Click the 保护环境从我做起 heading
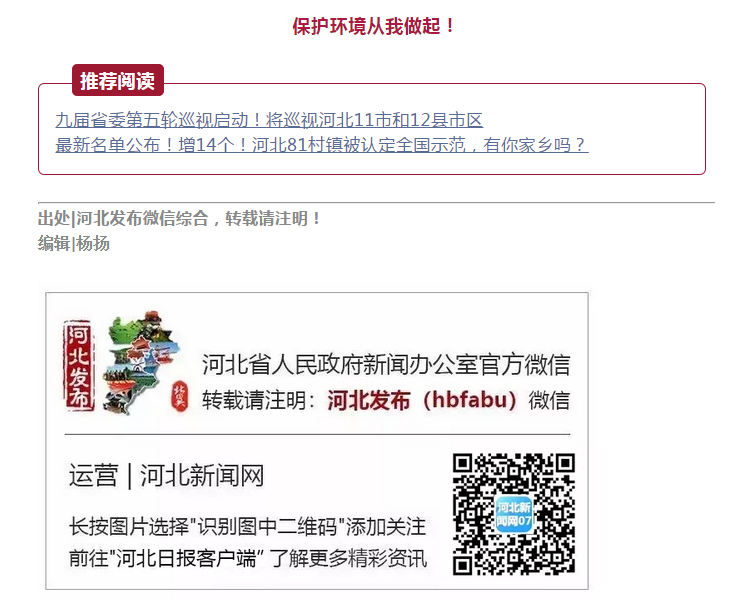 (x=373, y=26)
